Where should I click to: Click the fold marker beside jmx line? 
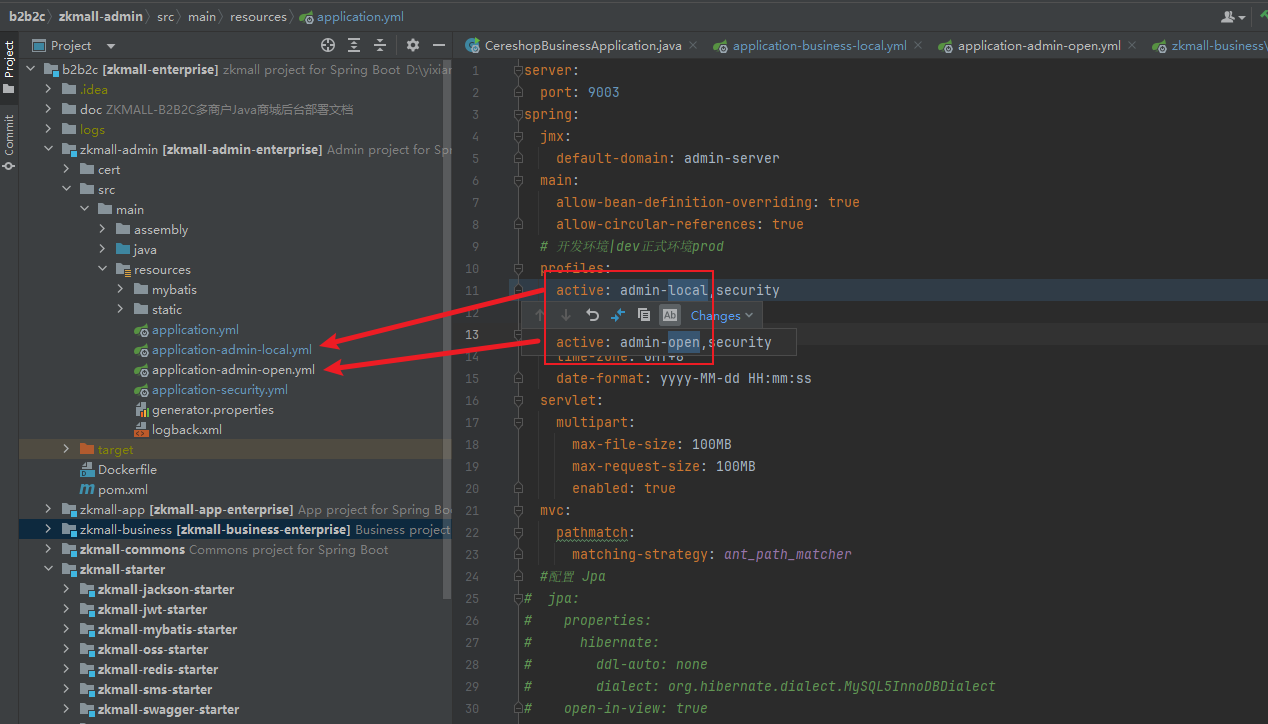coord(518,136)
